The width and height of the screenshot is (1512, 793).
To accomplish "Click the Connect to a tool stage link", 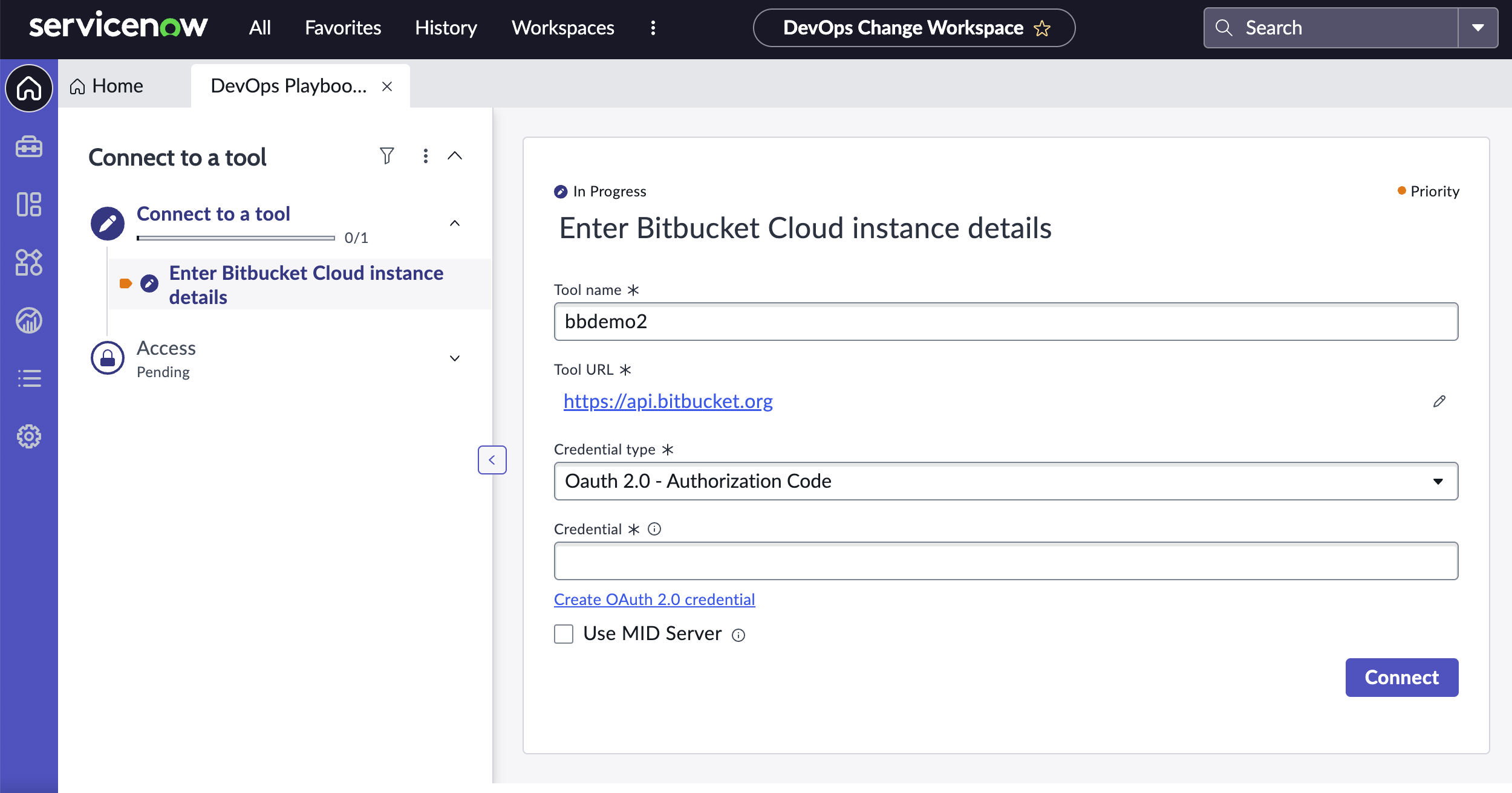I will tap(213, 213).
